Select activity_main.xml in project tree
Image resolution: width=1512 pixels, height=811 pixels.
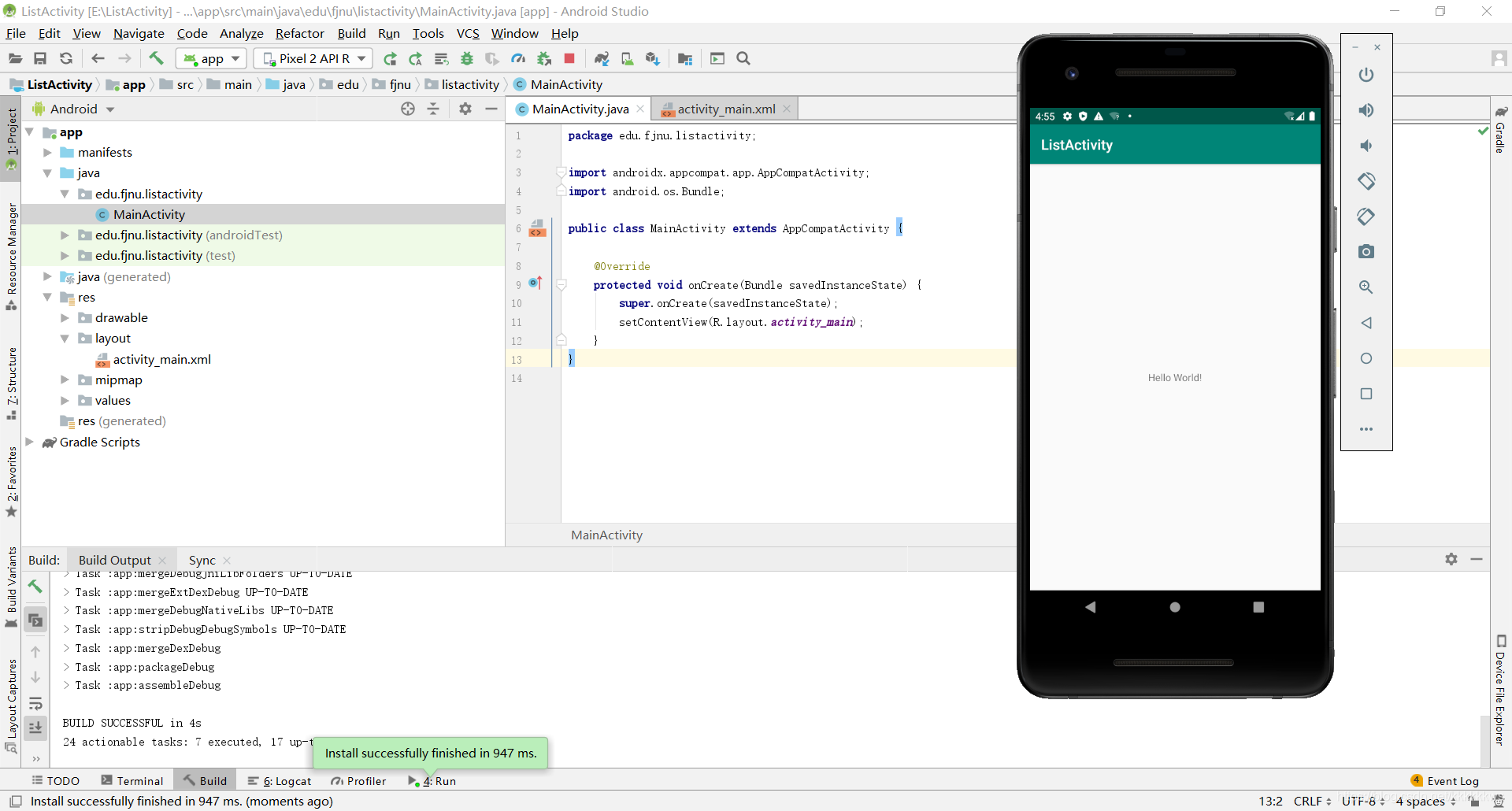click(x=161, y=360)
